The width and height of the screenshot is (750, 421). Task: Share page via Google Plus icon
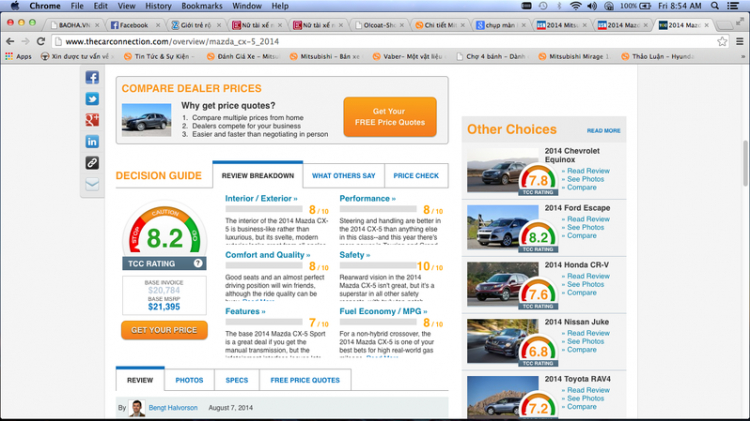click(92, 120)
